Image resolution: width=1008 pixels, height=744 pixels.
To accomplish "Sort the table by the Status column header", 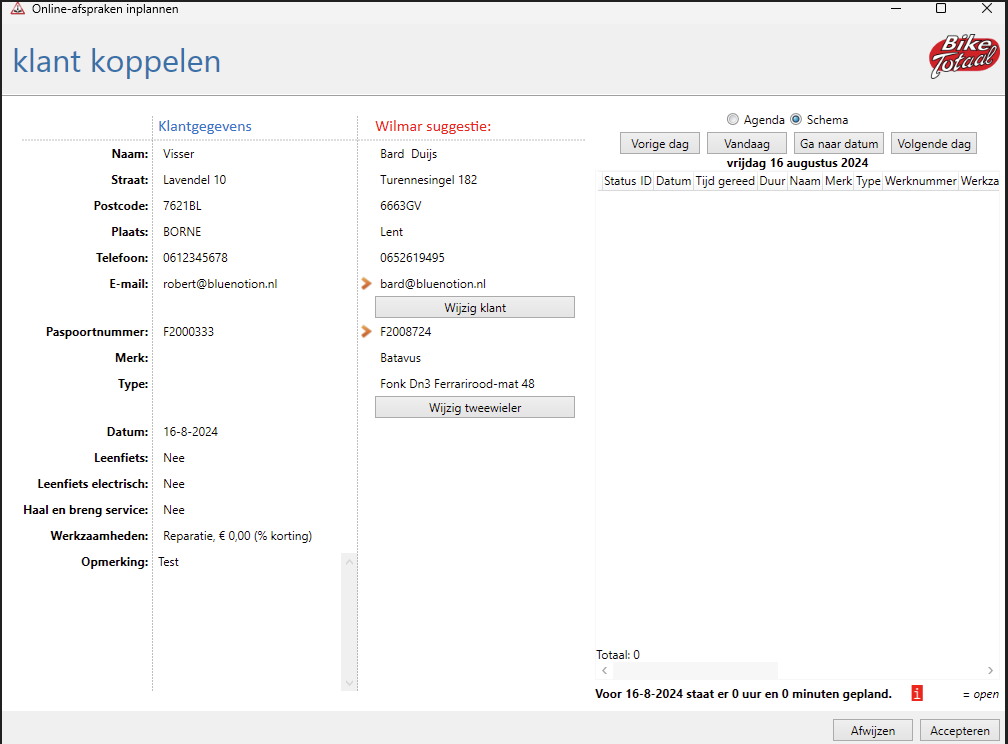I will click(x=619, y=182).
